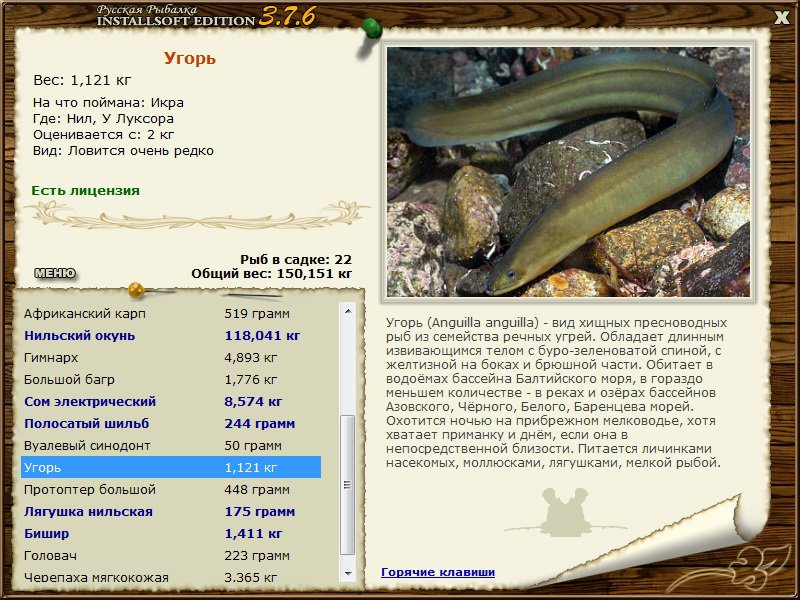
Task: Select Сом электрический list entry
Action: 171,402
